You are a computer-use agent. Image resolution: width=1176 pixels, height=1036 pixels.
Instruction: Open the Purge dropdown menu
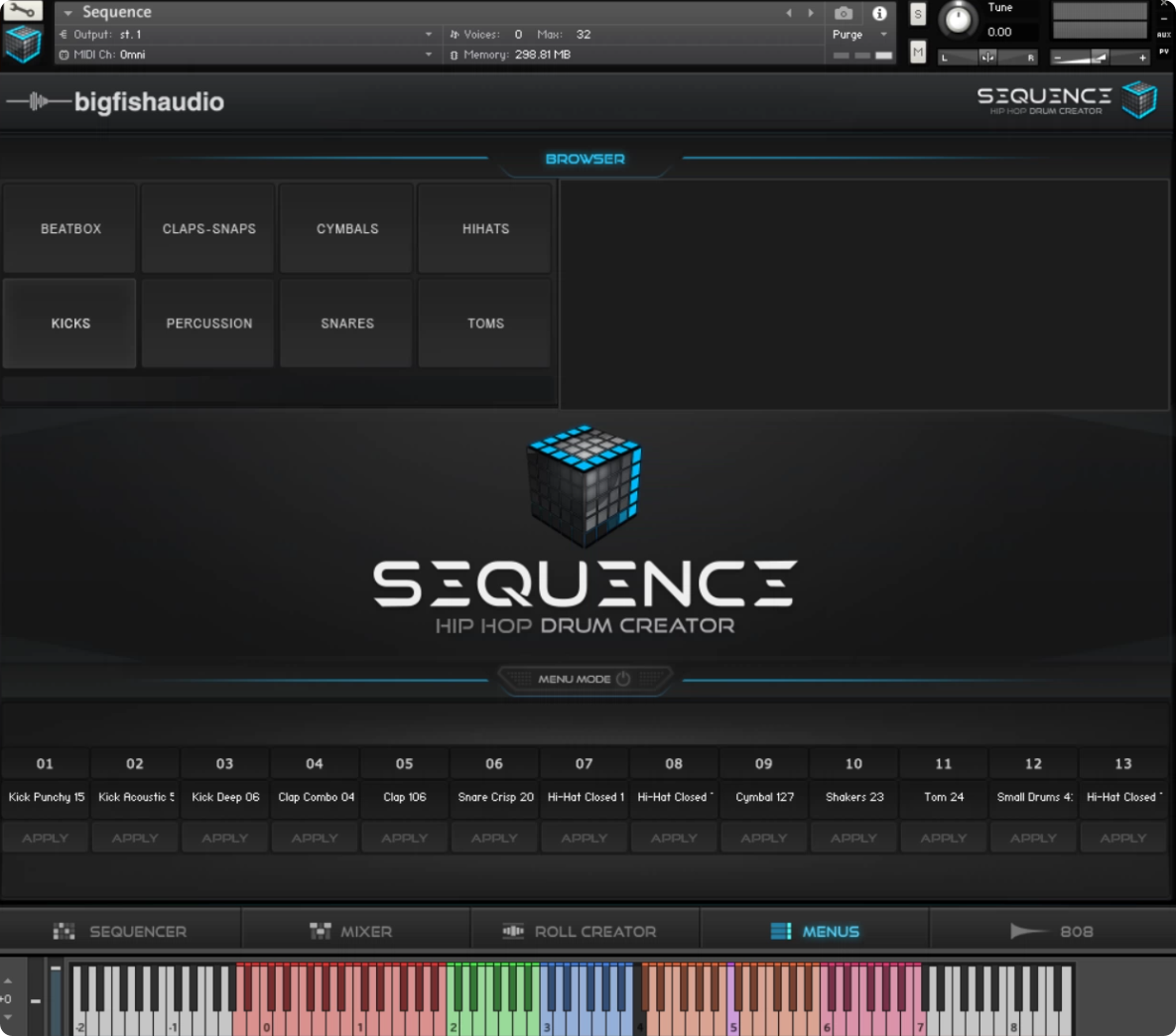pos(860,35)
